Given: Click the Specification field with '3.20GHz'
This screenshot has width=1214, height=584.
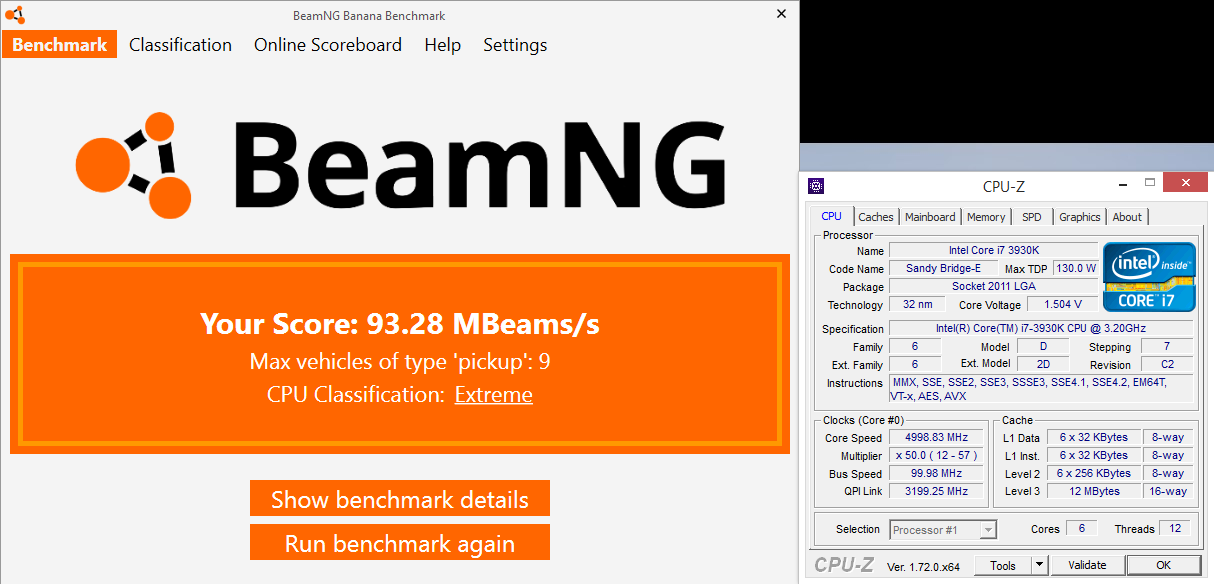Looking at the screenshot, I should [1041, 328].
